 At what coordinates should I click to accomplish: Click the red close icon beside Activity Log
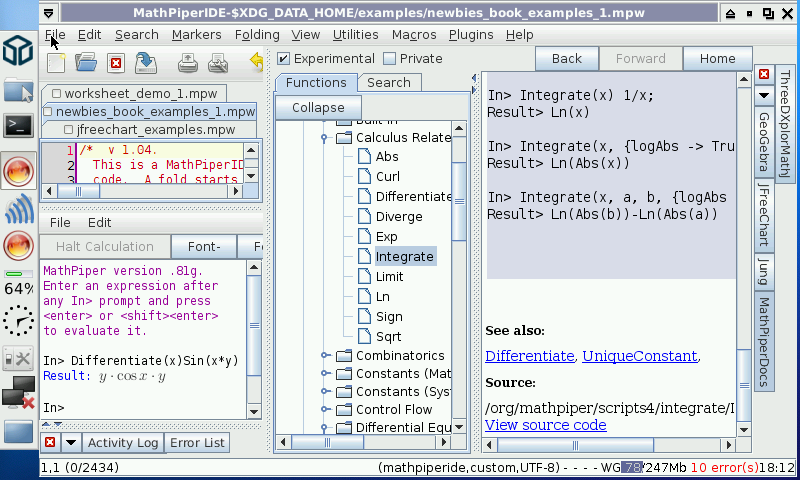tap(50, 442)
